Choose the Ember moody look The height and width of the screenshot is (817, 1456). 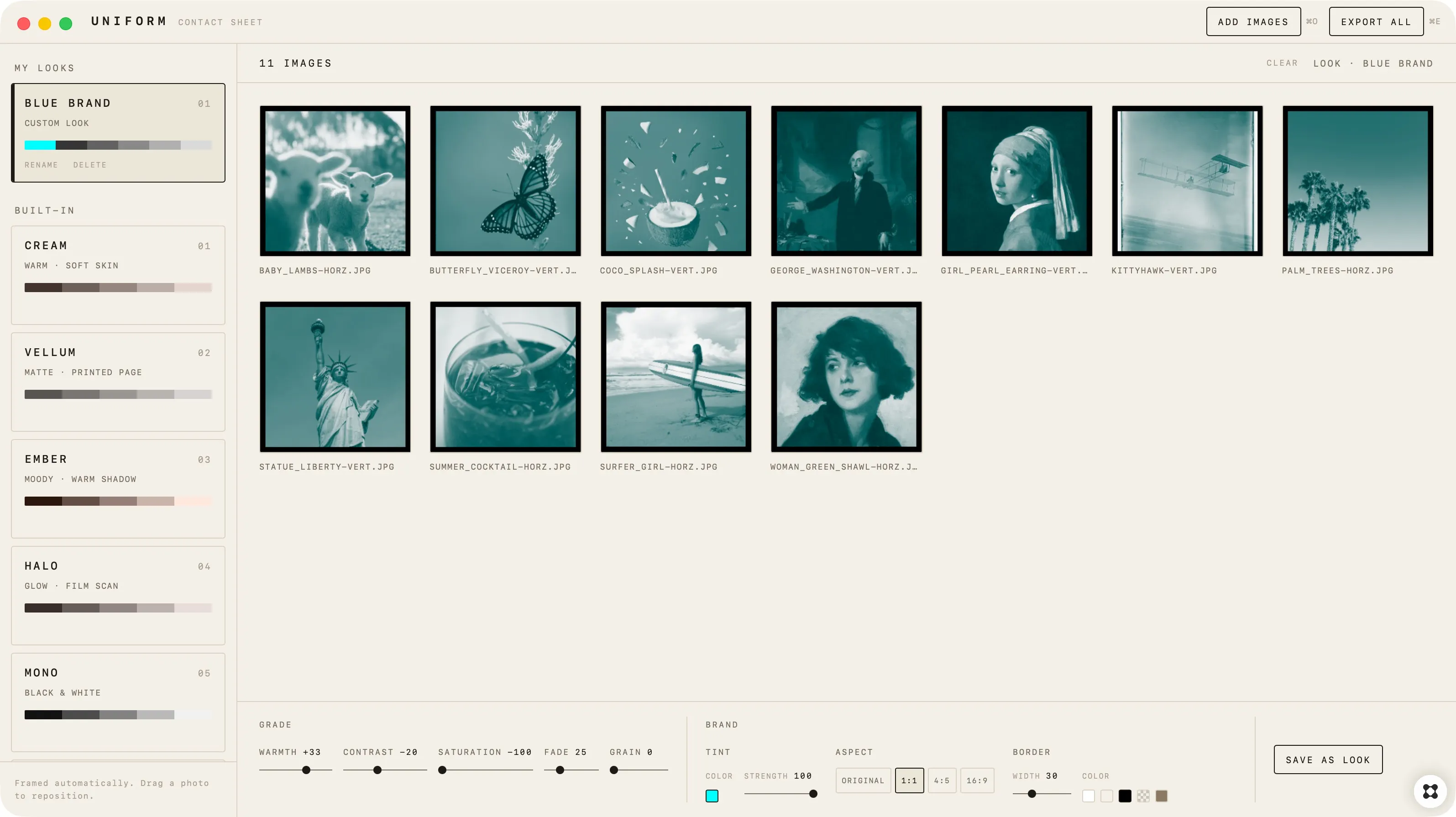[x=118, y=489]
